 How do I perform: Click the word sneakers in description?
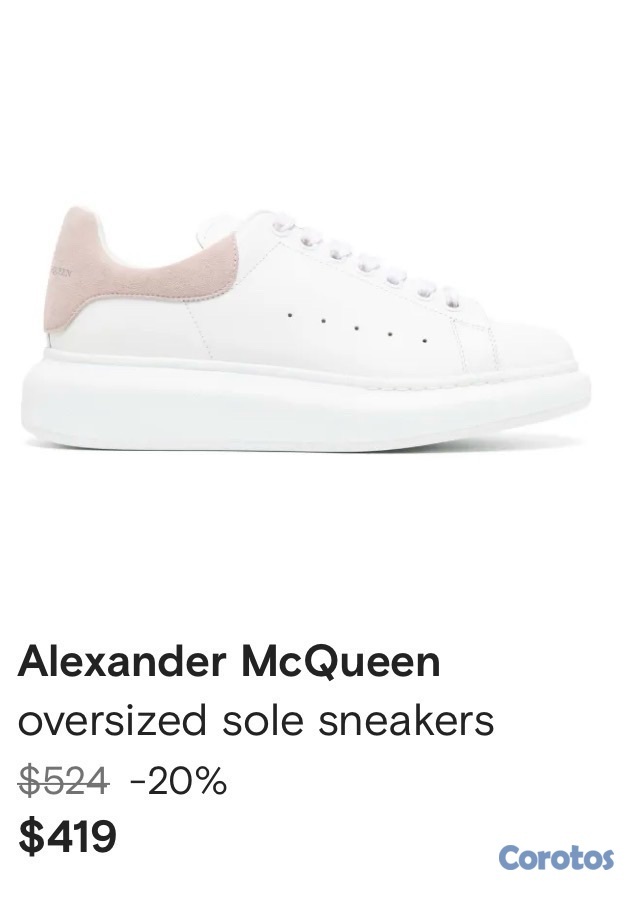point(406,721)
